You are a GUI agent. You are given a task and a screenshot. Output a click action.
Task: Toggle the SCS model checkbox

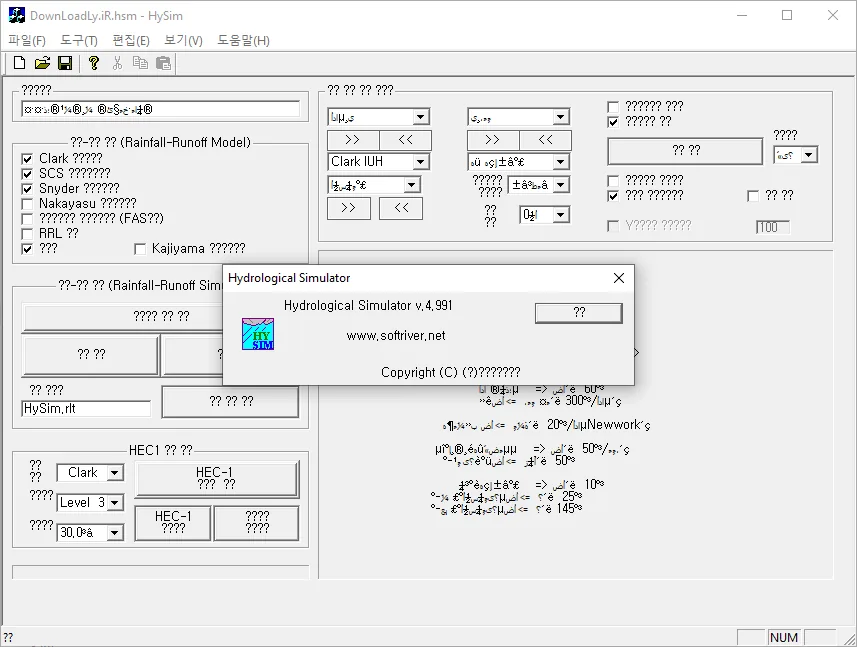click(x=27, y=174)
